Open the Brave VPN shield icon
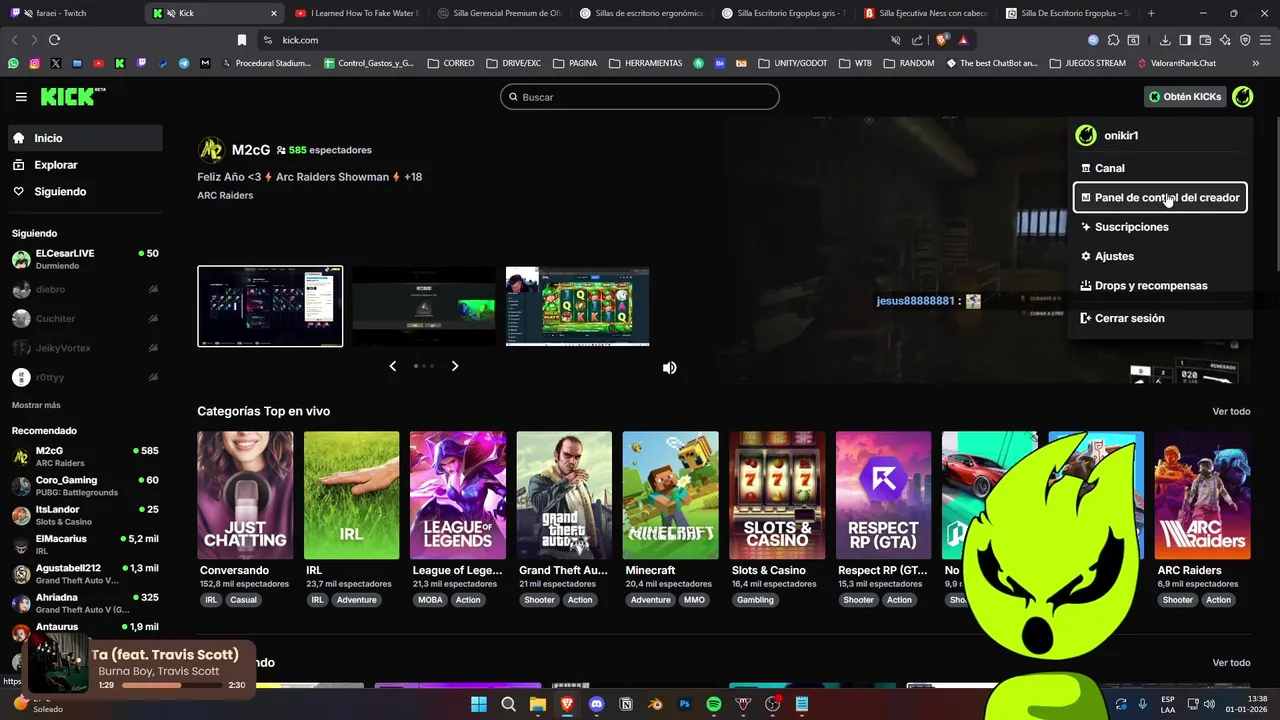1280x720 pixels. click(1245, 40)
